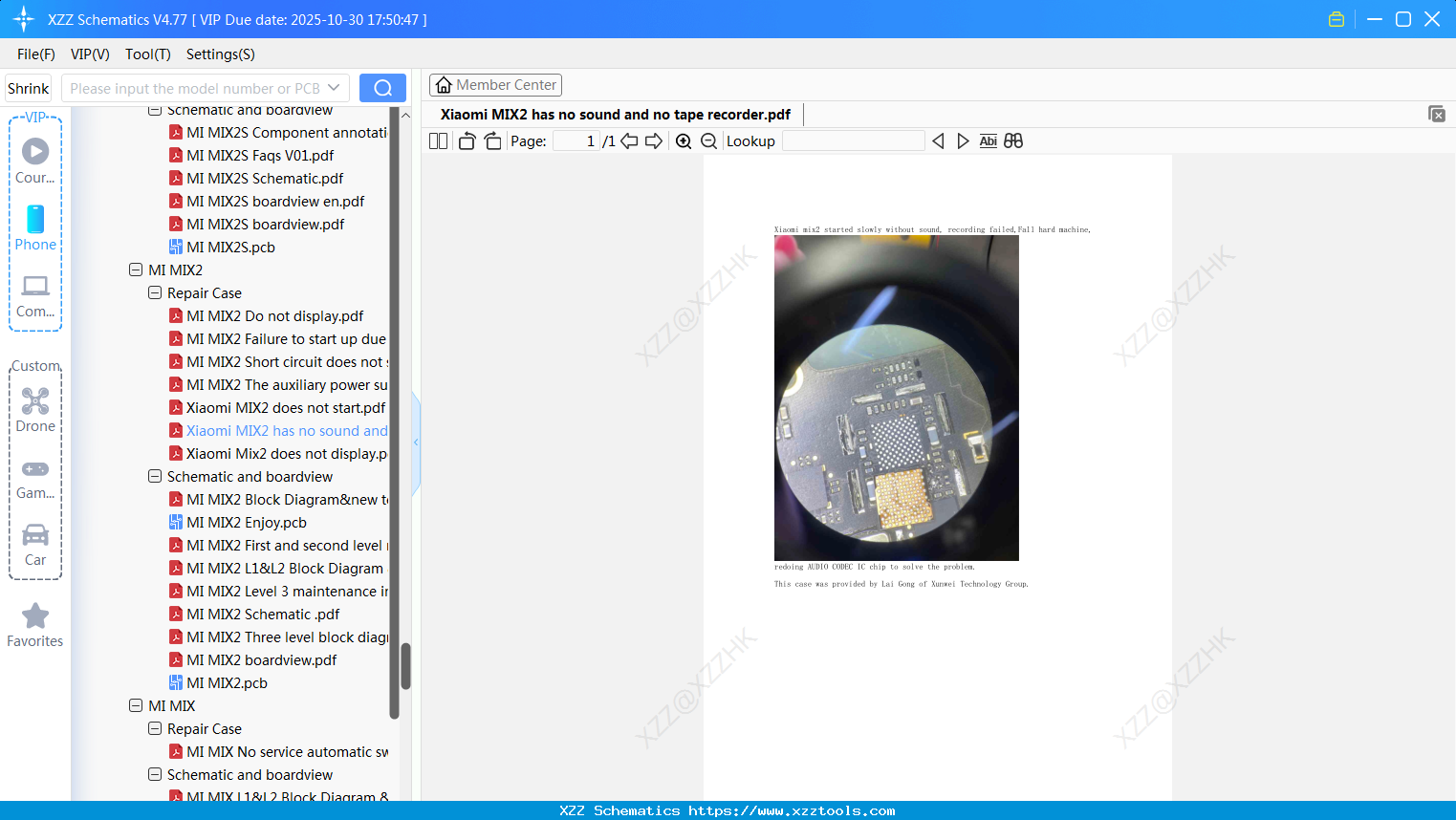Open MI MIX2 boardview.pdf
This screenshot has width=1456, height=820.
coord(262,660)
